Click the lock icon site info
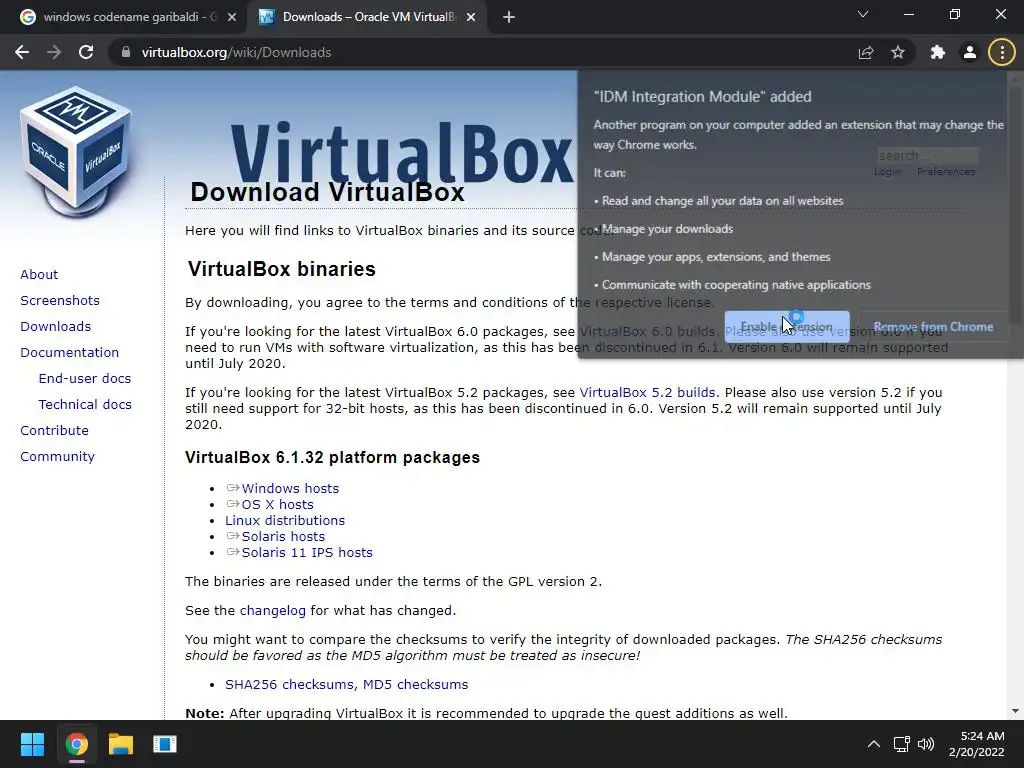The width and height of the screenshot is (1024, 768). [x=126, y=52]
